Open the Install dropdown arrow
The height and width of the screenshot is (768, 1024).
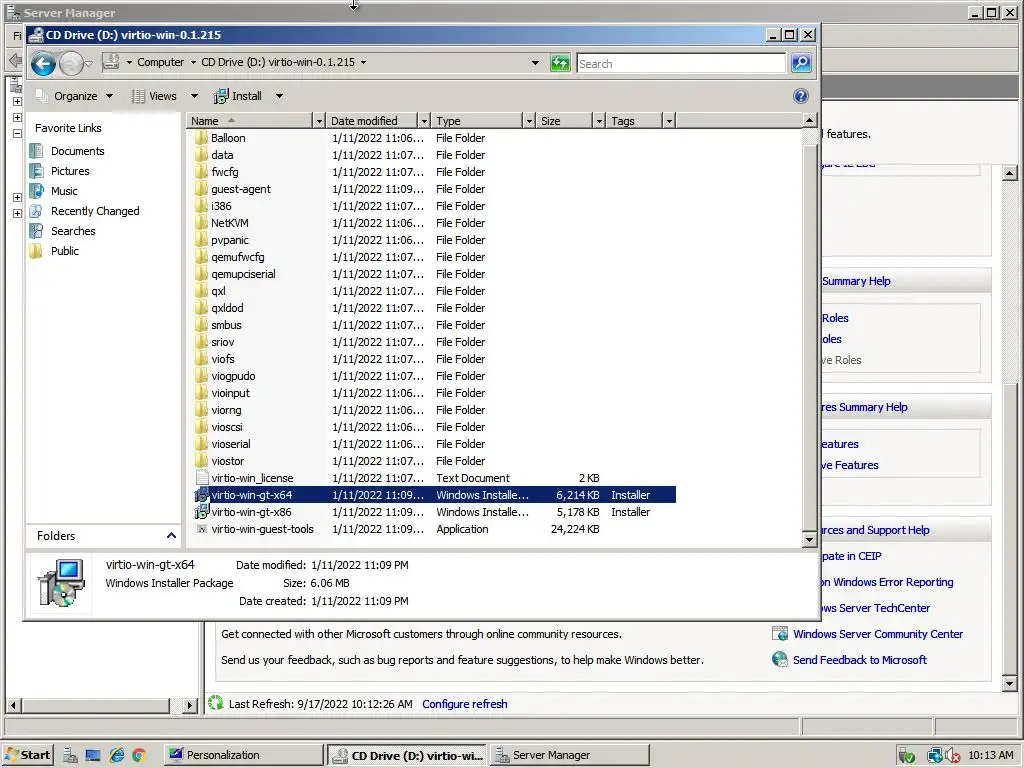click(x=279, y=96)
